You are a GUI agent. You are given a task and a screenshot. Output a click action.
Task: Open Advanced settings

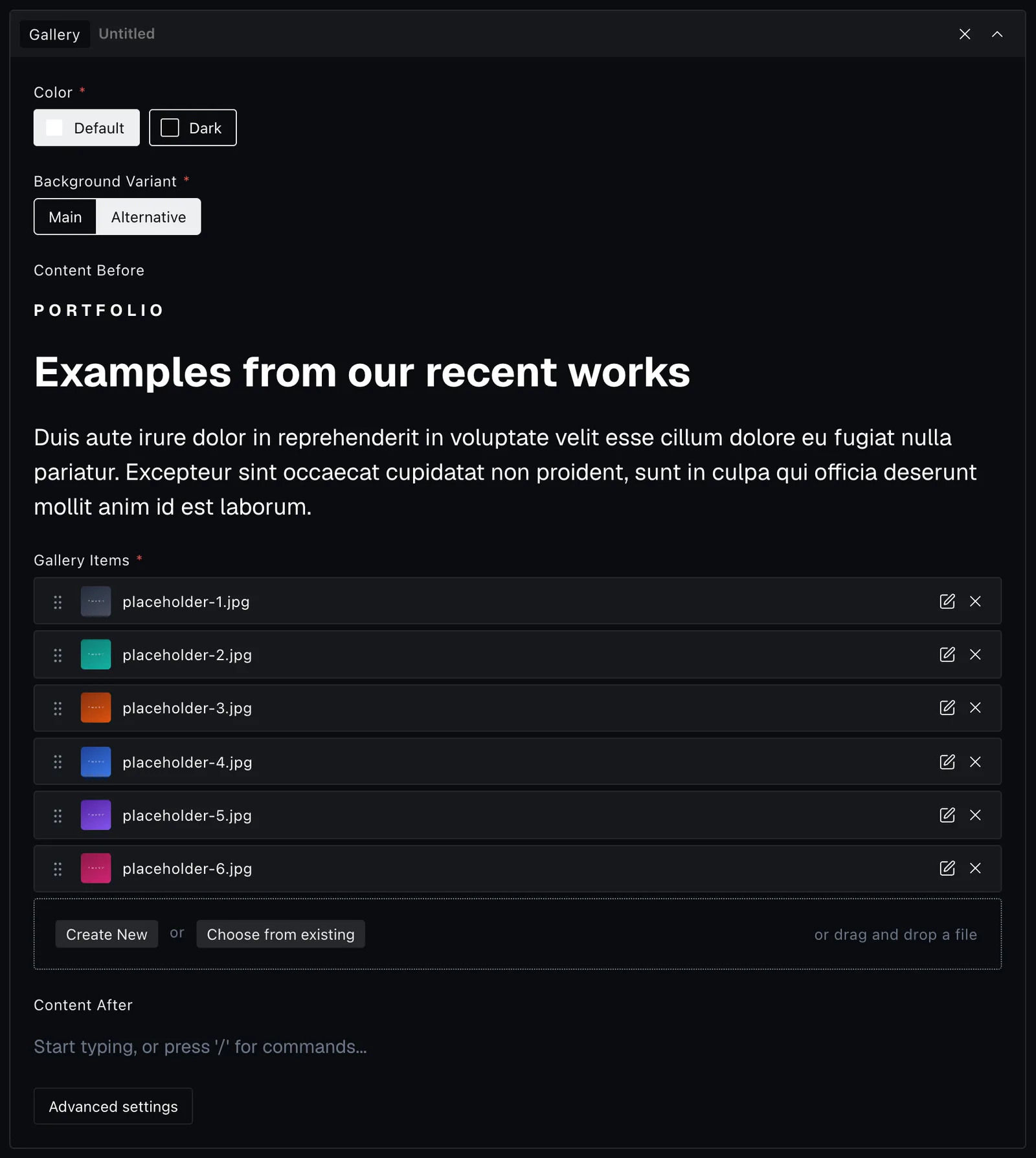click(113, 1106)
